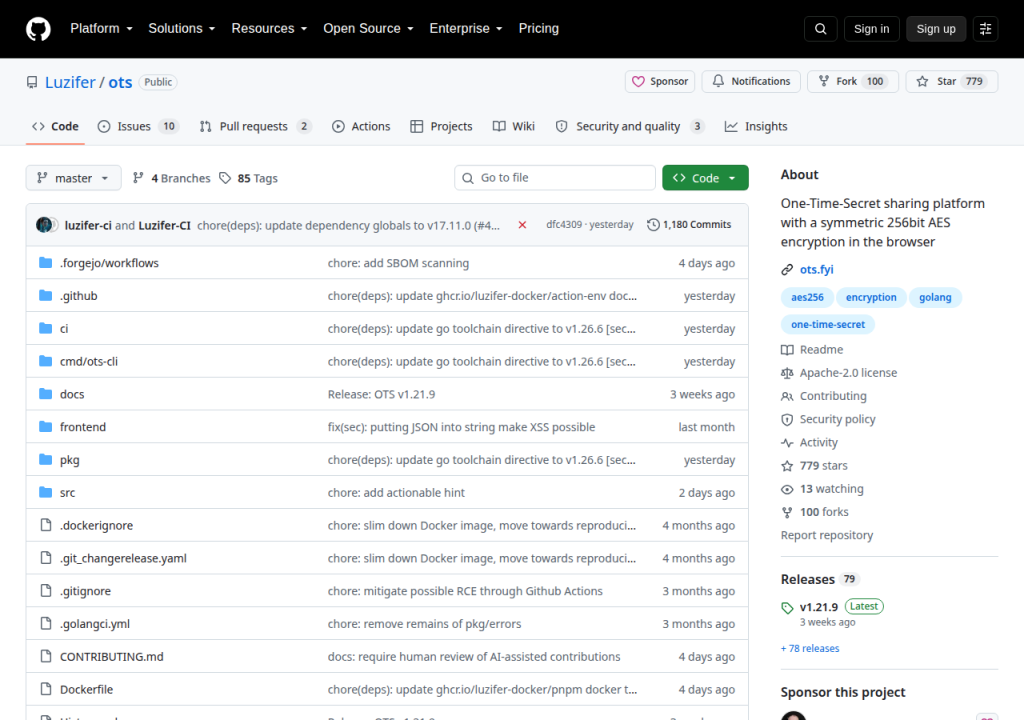This screenshot has width=1024, height=720.
Task: Open the cmd/ots-cli folder
Action: coord(89,361)
